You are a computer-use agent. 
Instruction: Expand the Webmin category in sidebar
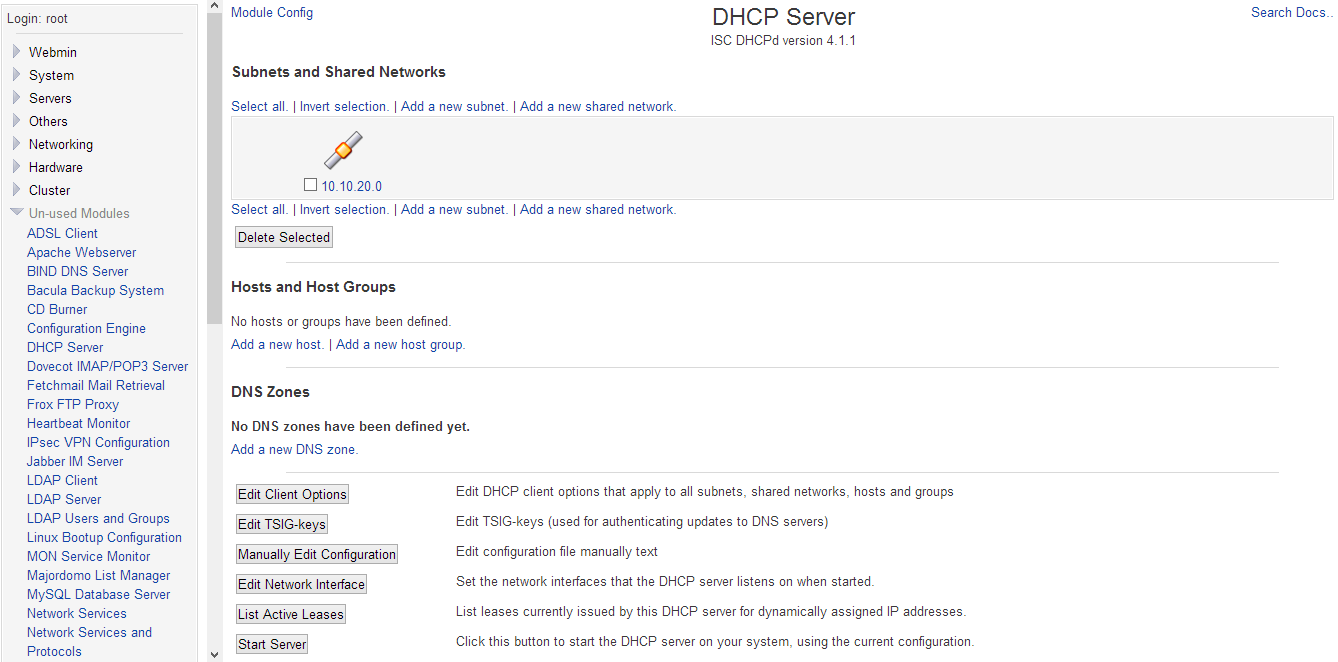click(x=52, y=51)
